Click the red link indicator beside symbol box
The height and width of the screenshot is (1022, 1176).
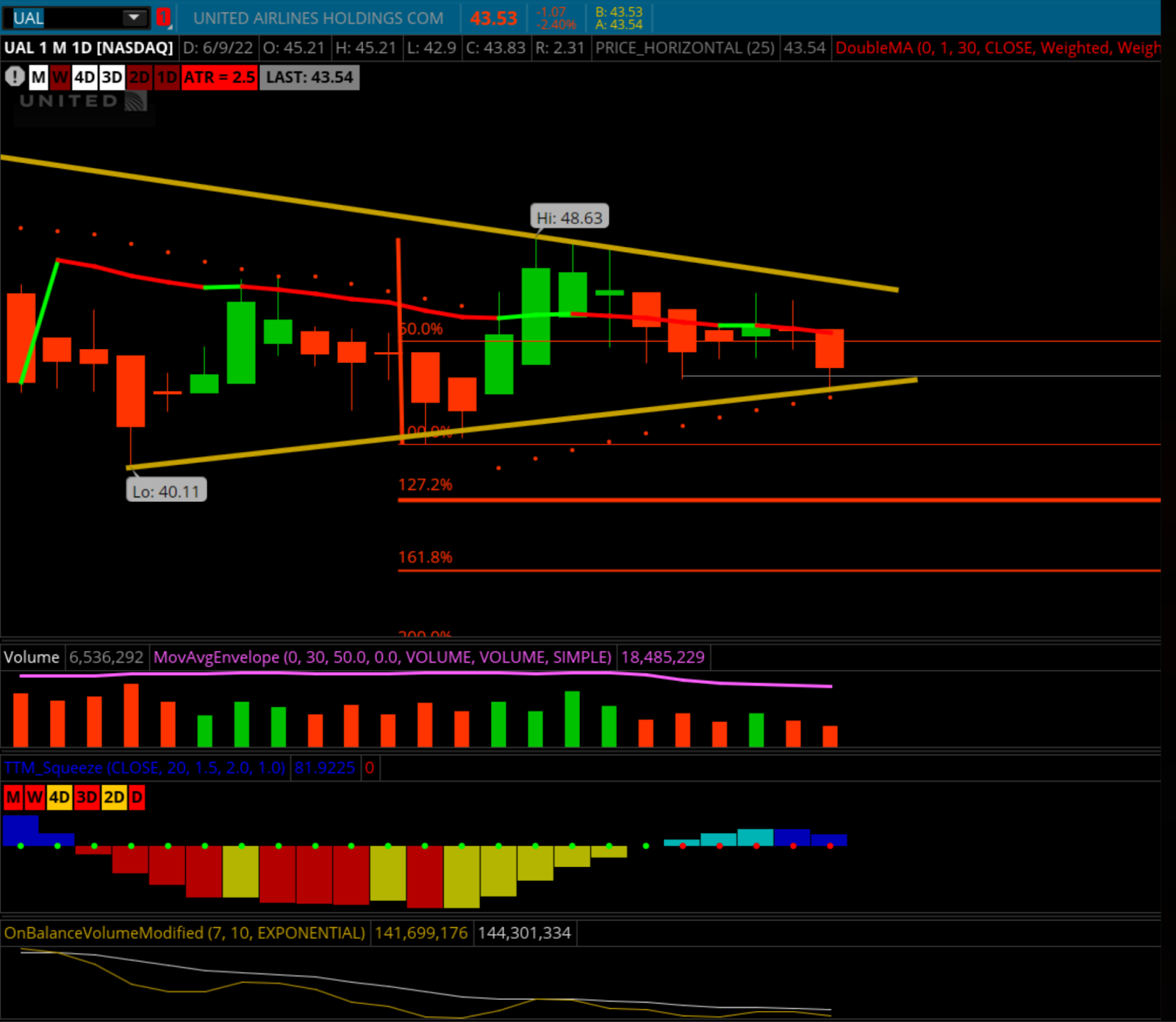pos(163,18)
